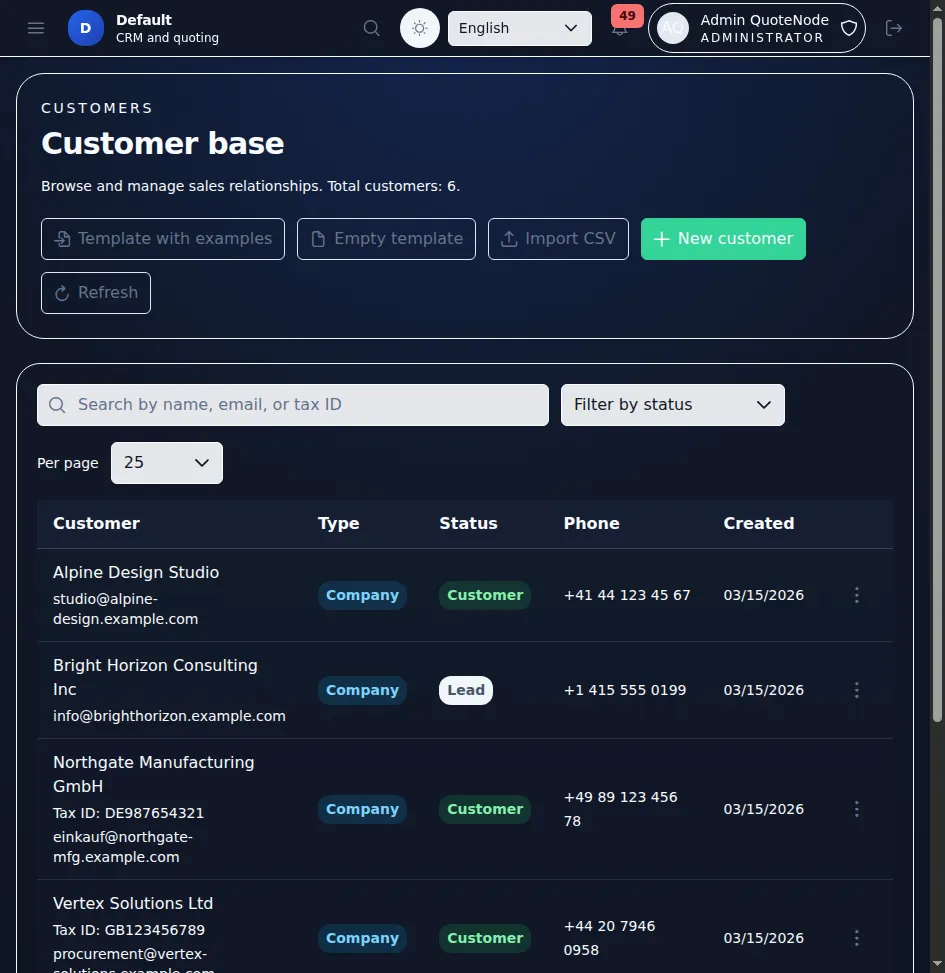The width and height of the screenshot is (945, 973).
Task: Open the hamburger navigation menu
Action: (x=36, y=28)
